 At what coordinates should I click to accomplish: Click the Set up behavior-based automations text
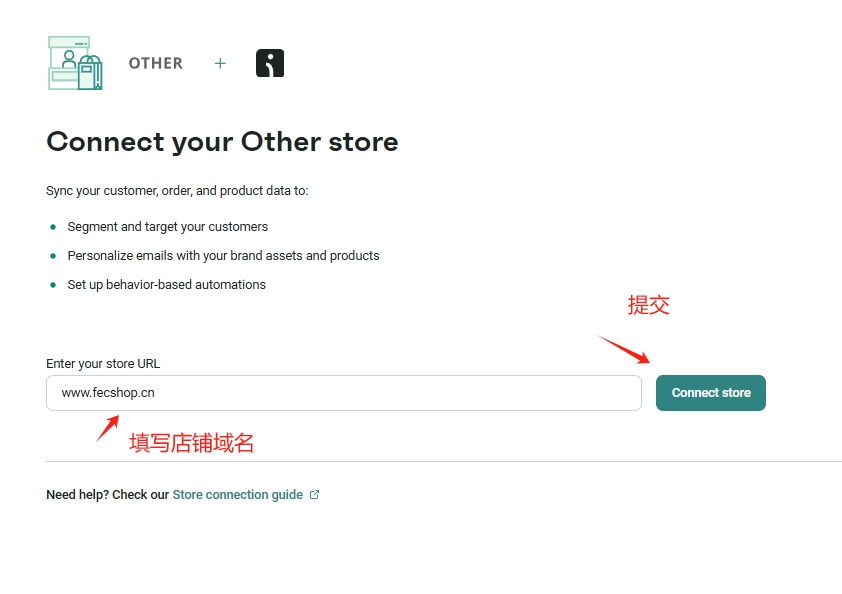(x=166, y=285)
